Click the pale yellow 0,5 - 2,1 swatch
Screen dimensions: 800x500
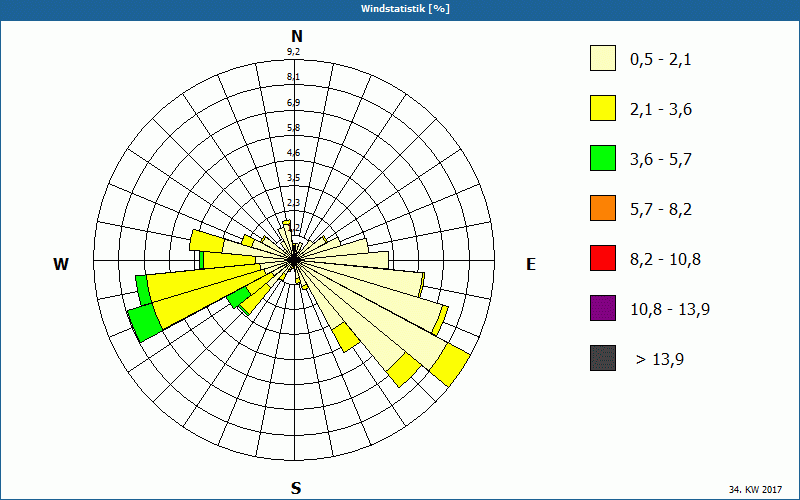click(x=603, y=58)
